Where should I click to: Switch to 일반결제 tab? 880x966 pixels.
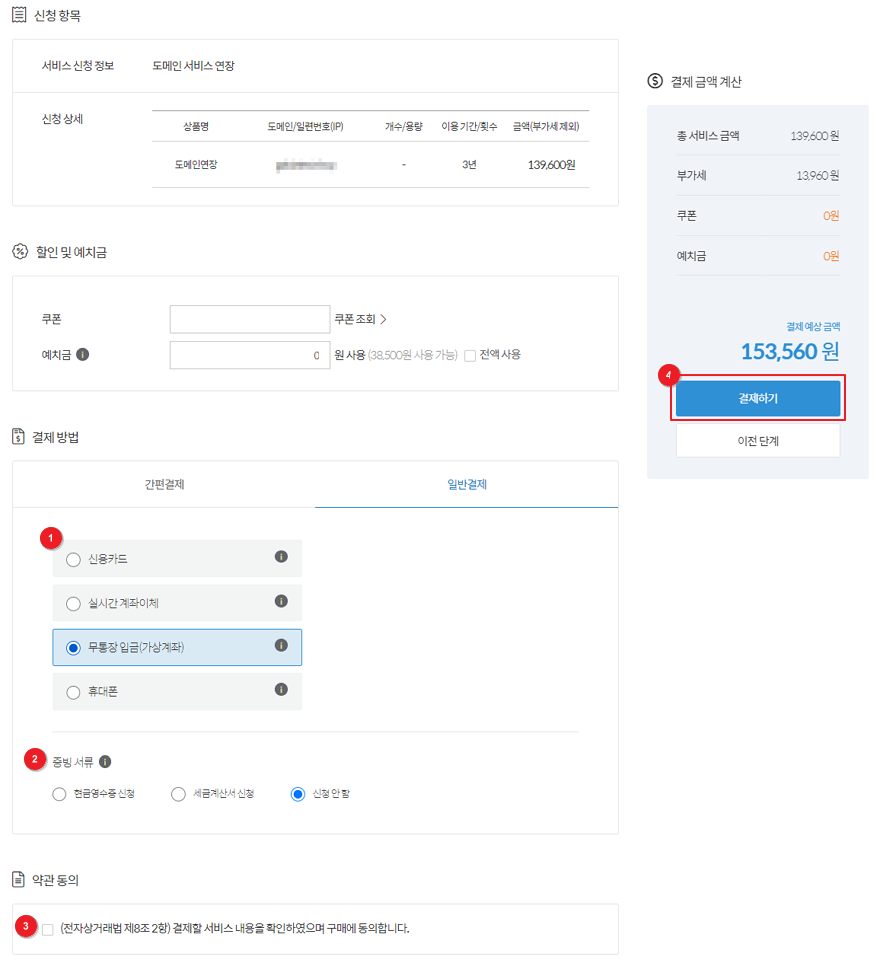466,485
